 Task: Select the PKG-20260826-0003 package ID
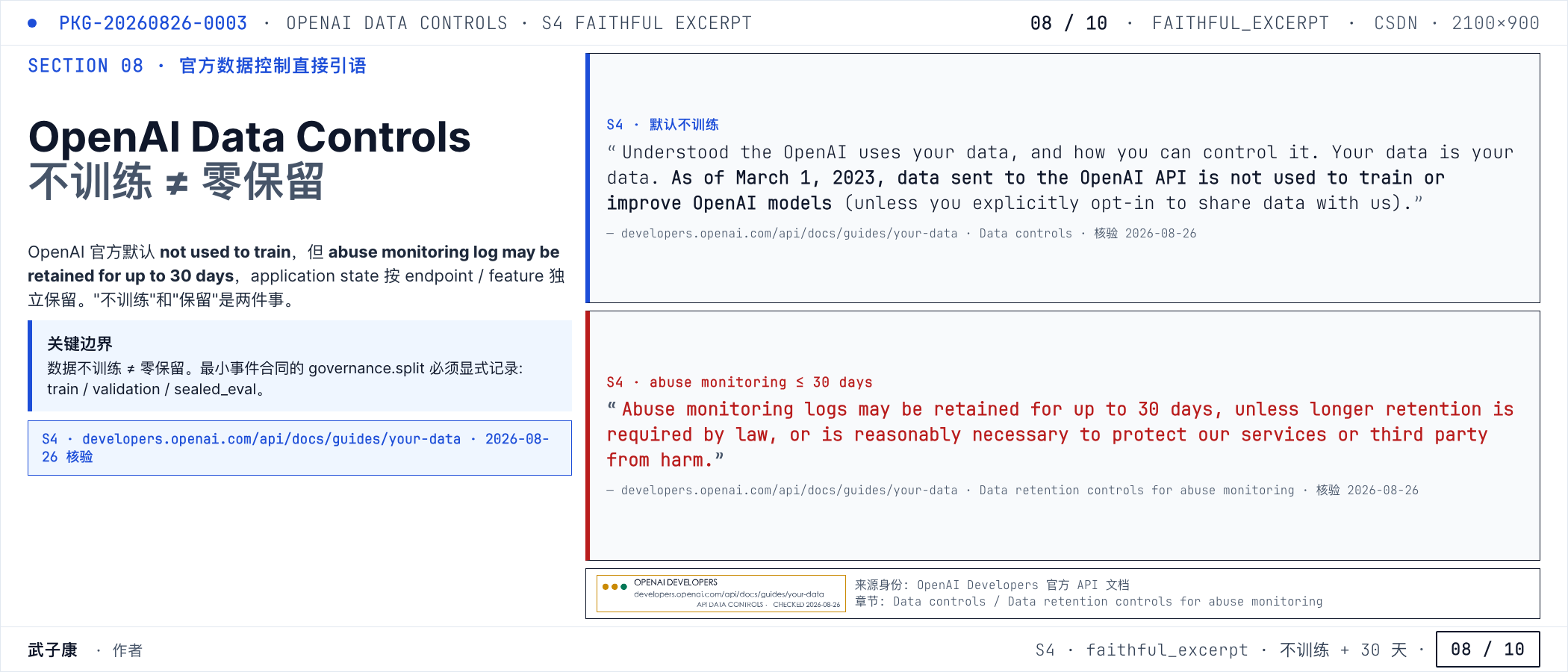pyautogui.click(x=153, y=23)
